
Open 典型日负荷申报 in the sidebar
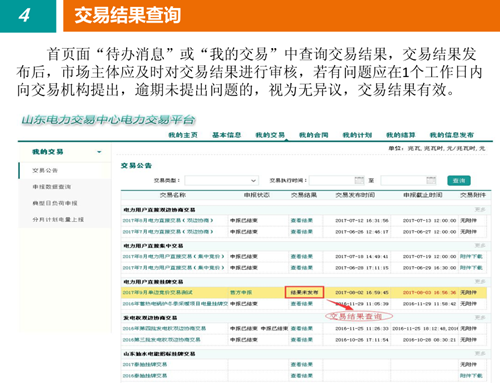coord(55,203)
